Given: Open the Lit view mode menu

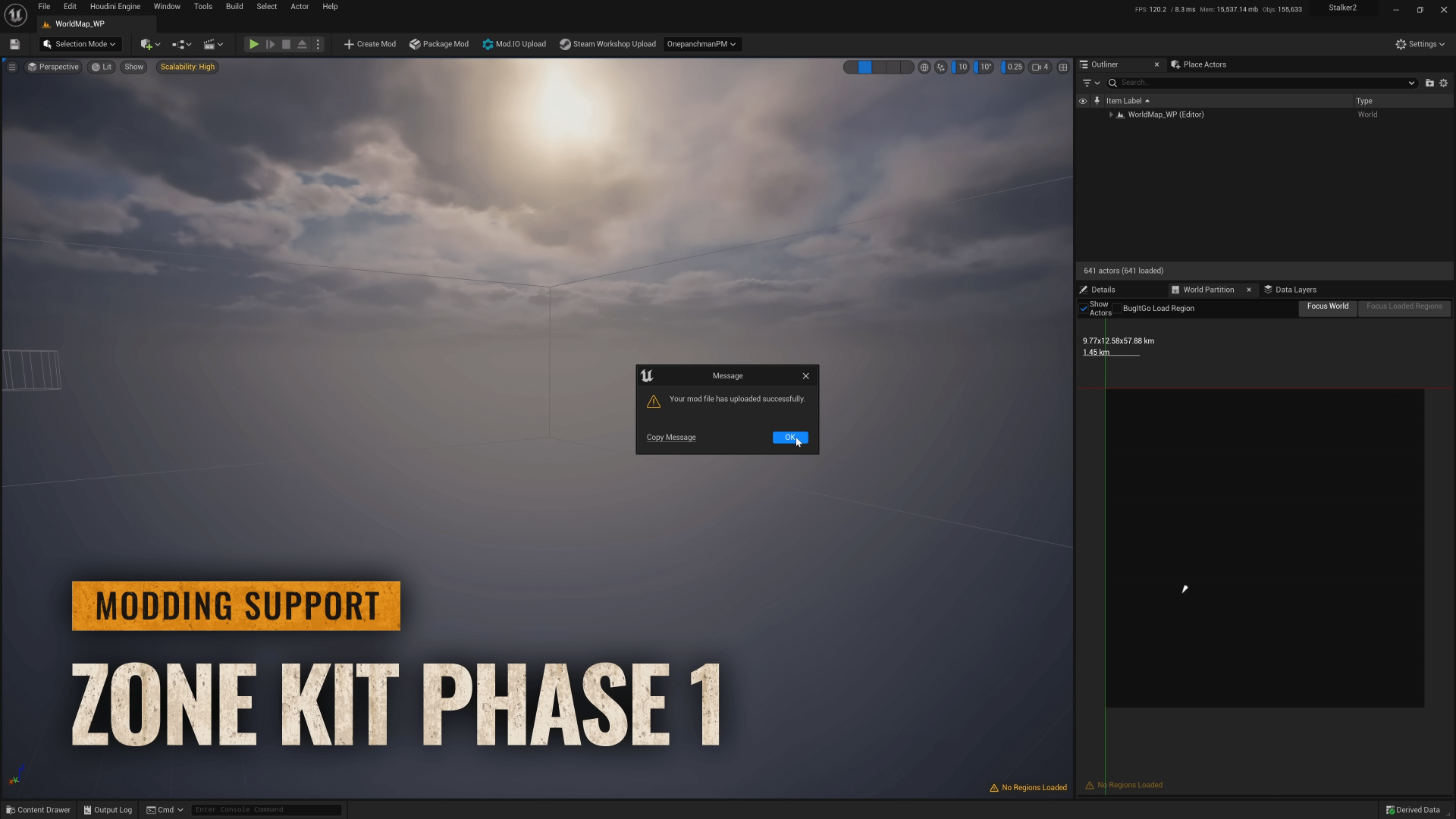Looking at the screenshot, I should (x=102, y=67).
